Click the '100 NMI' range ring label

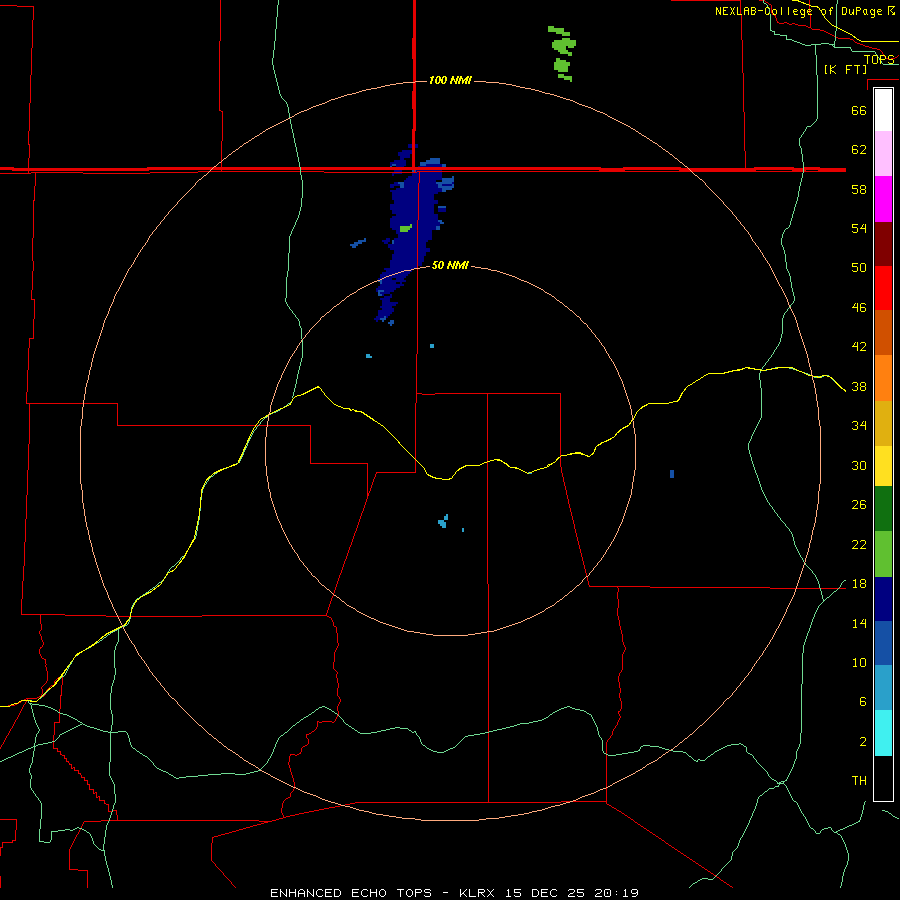point(450,80)
